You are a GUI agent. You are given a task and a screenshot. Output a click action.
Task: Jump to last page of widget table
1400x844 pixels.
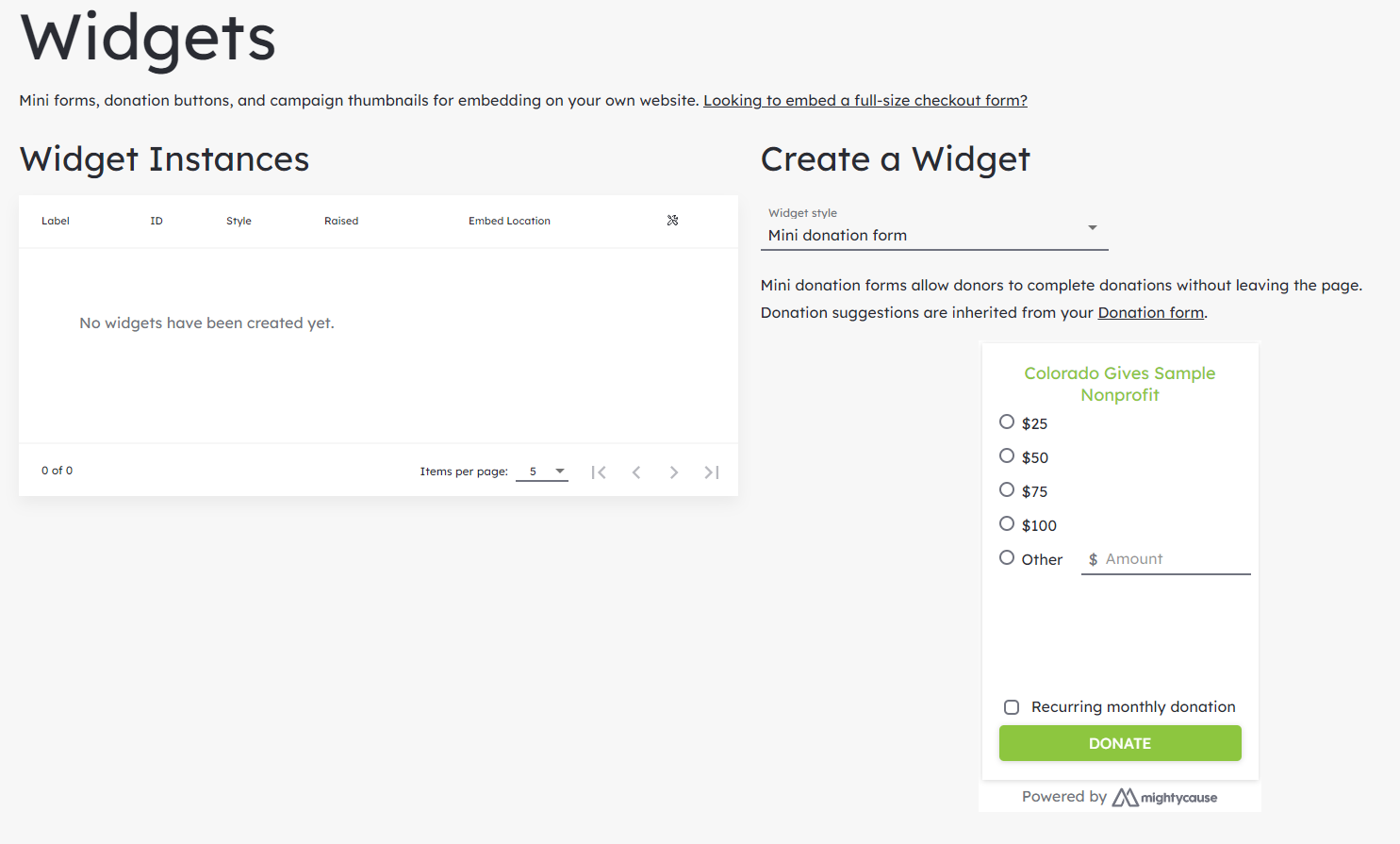(x=712, y=472)
